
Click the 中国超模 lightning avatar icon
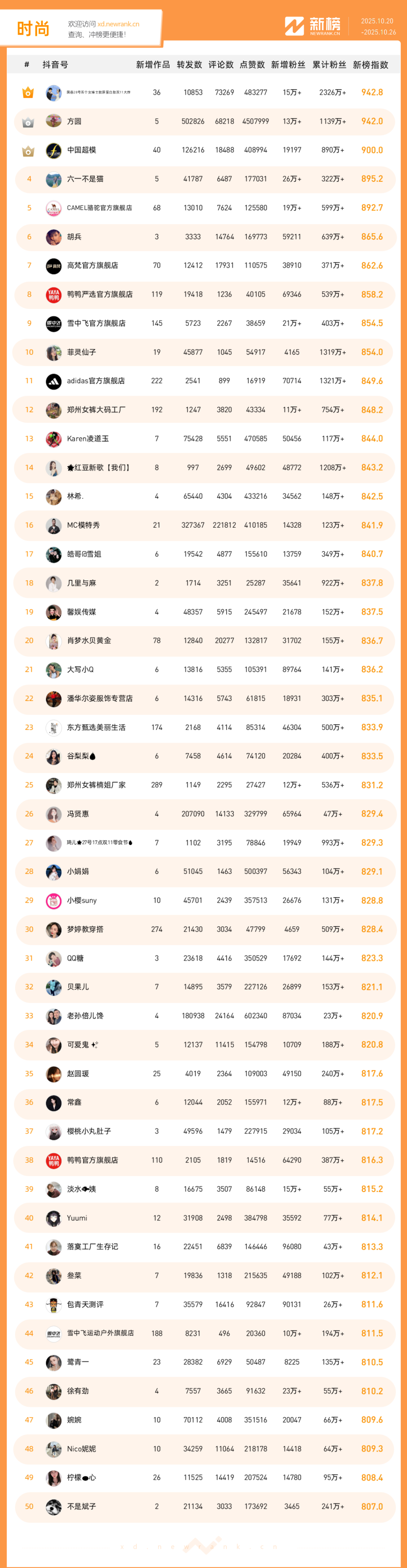pyautogui.click(x=54, y=151)
